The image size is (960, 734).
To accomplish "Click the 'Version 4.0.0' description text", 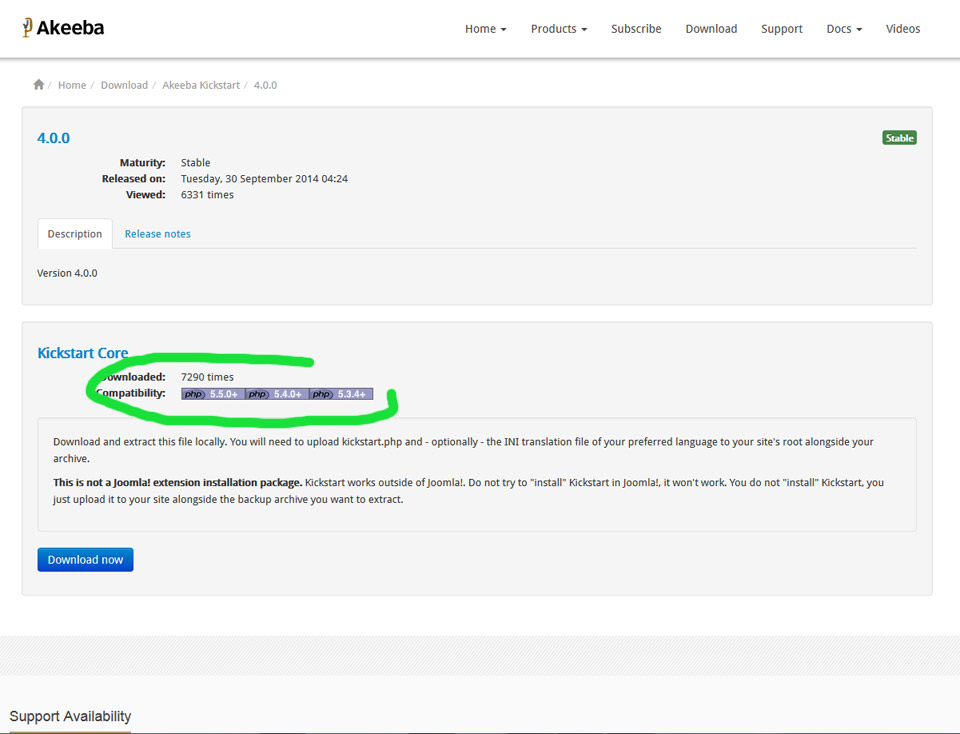I will pos(67,273).
